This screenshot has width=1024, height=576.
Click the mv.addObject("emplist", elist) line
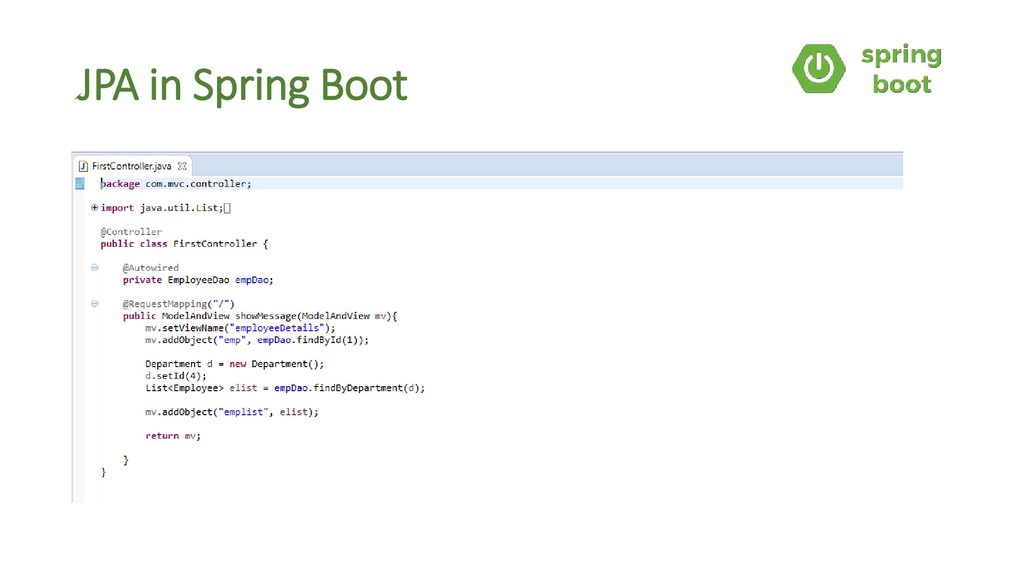(232, 412)
